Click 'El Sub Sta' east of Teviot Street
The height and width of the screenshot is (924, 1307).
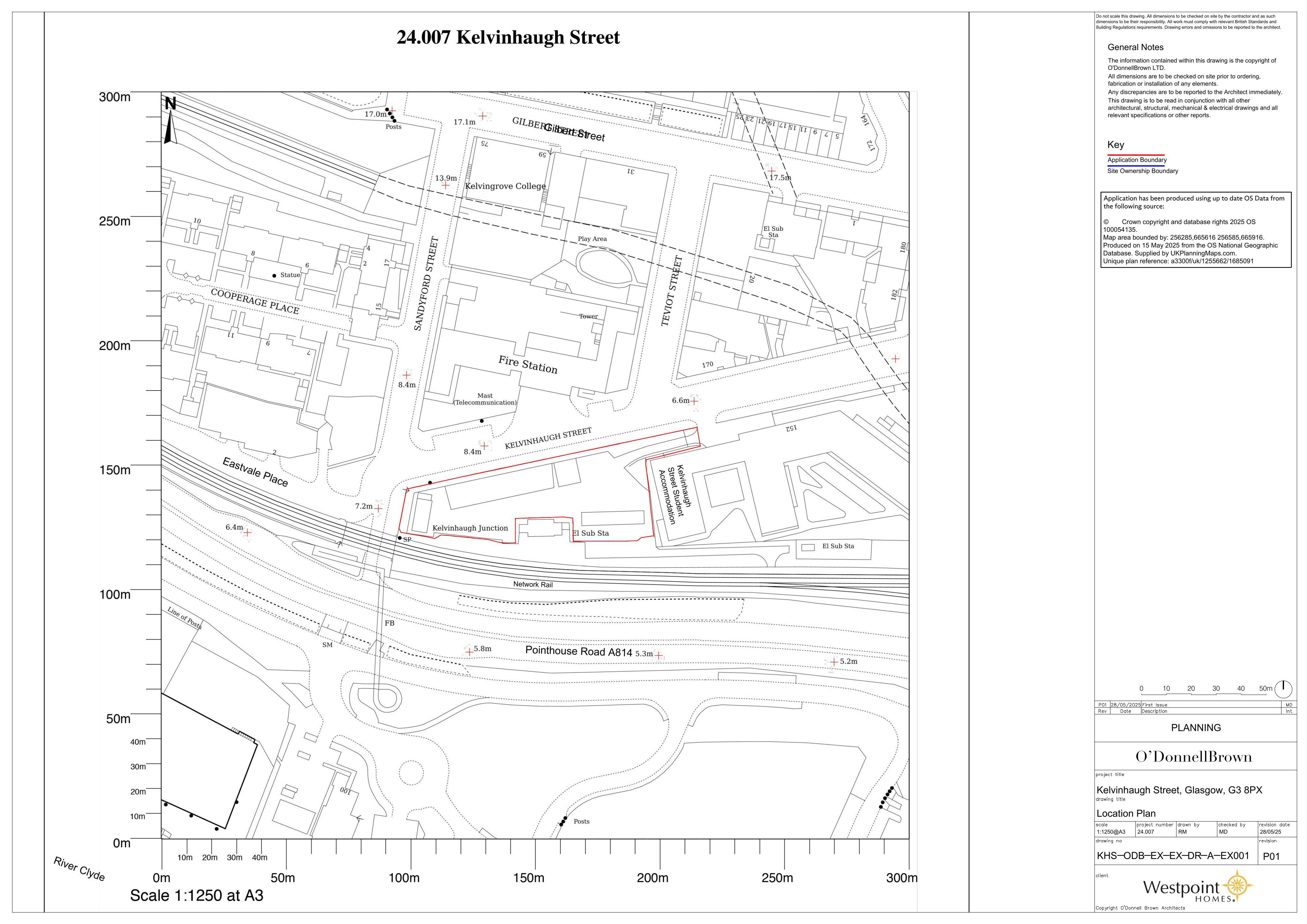tap(773, 232)
